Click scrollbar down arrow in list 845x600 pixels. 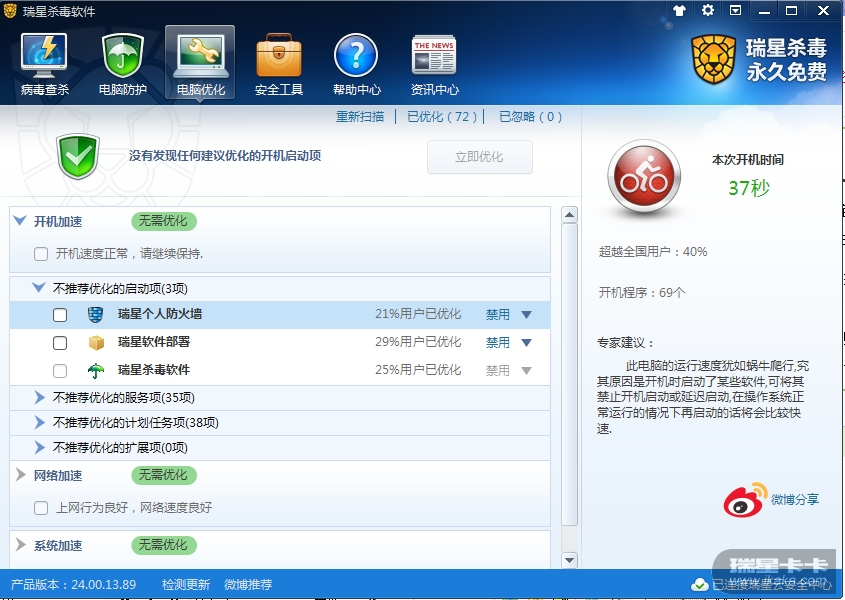(569, 560)
